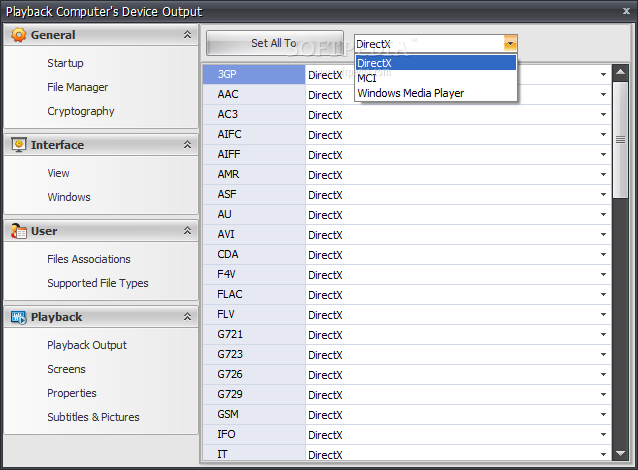Screen dimensions: 638x470
Task: Select the 3GP format row
Action: pos(254,74)
